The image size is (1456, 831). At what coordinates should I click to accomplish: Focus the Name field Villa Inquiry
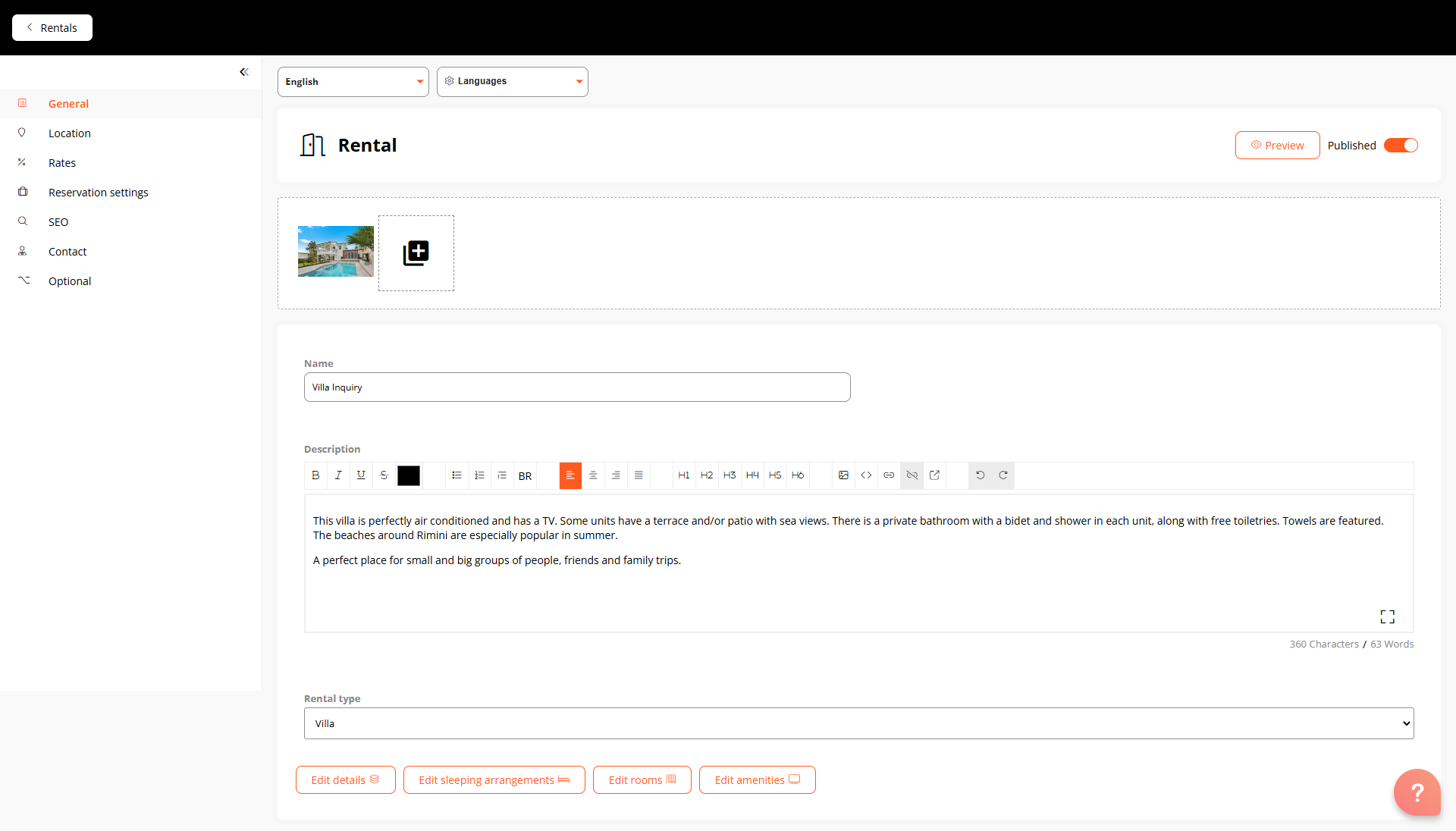coord(577,387)
